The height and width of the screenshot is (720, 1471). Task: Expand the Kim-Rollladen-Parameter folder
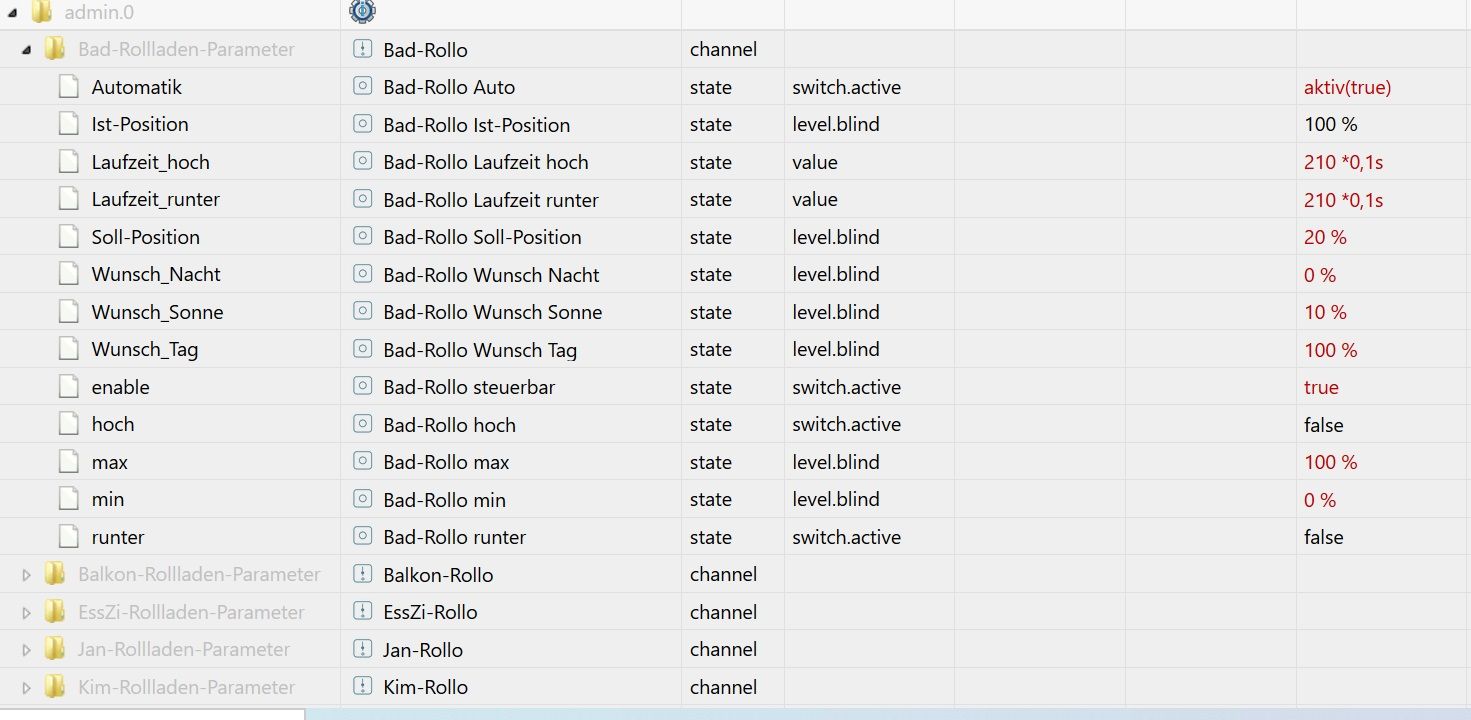[26, 687]
